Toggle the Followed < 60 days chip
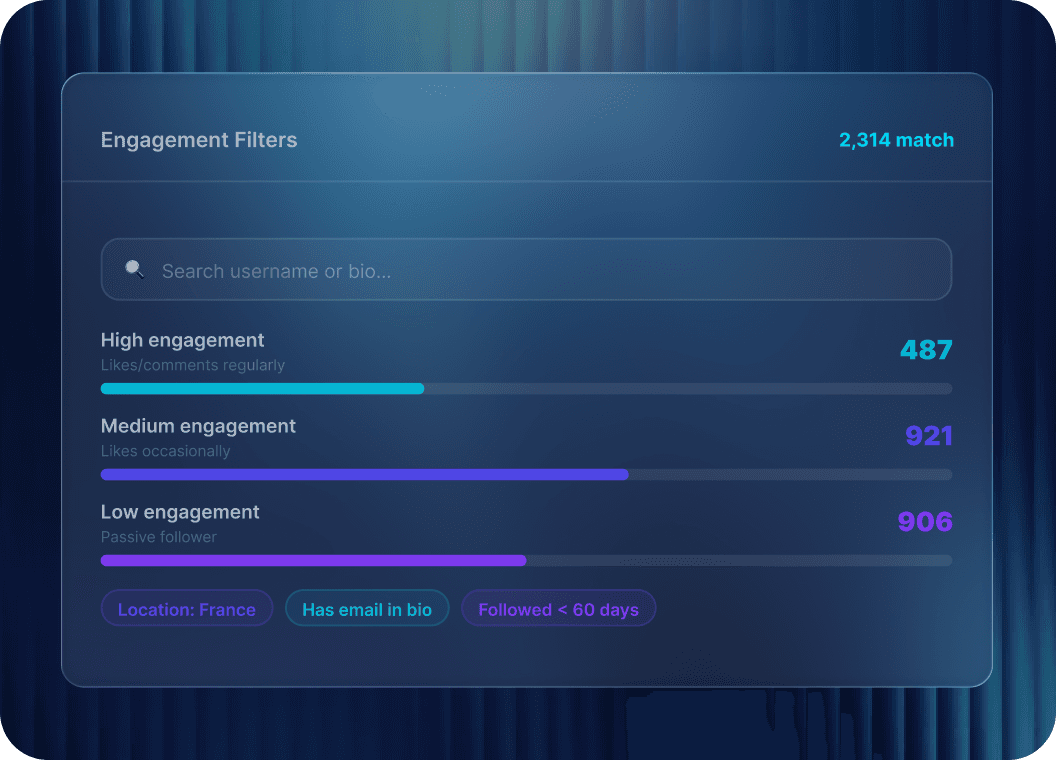 point(558,608)
